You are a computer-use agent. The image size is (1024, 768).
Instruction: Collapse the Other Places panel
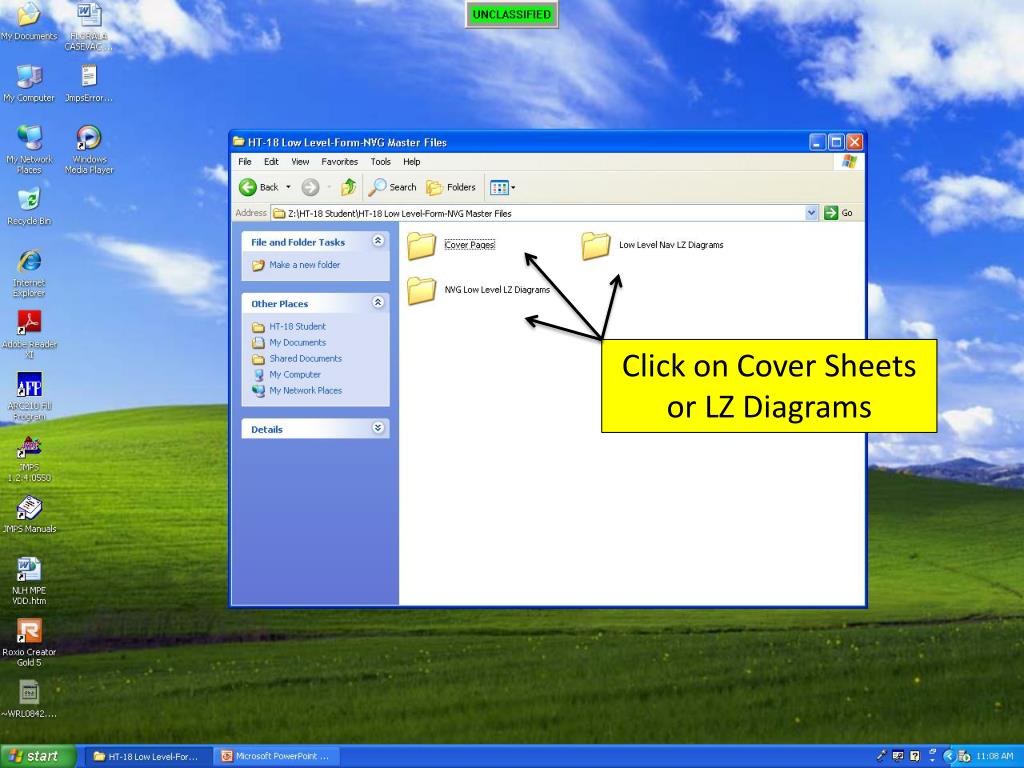click(377, 302)
